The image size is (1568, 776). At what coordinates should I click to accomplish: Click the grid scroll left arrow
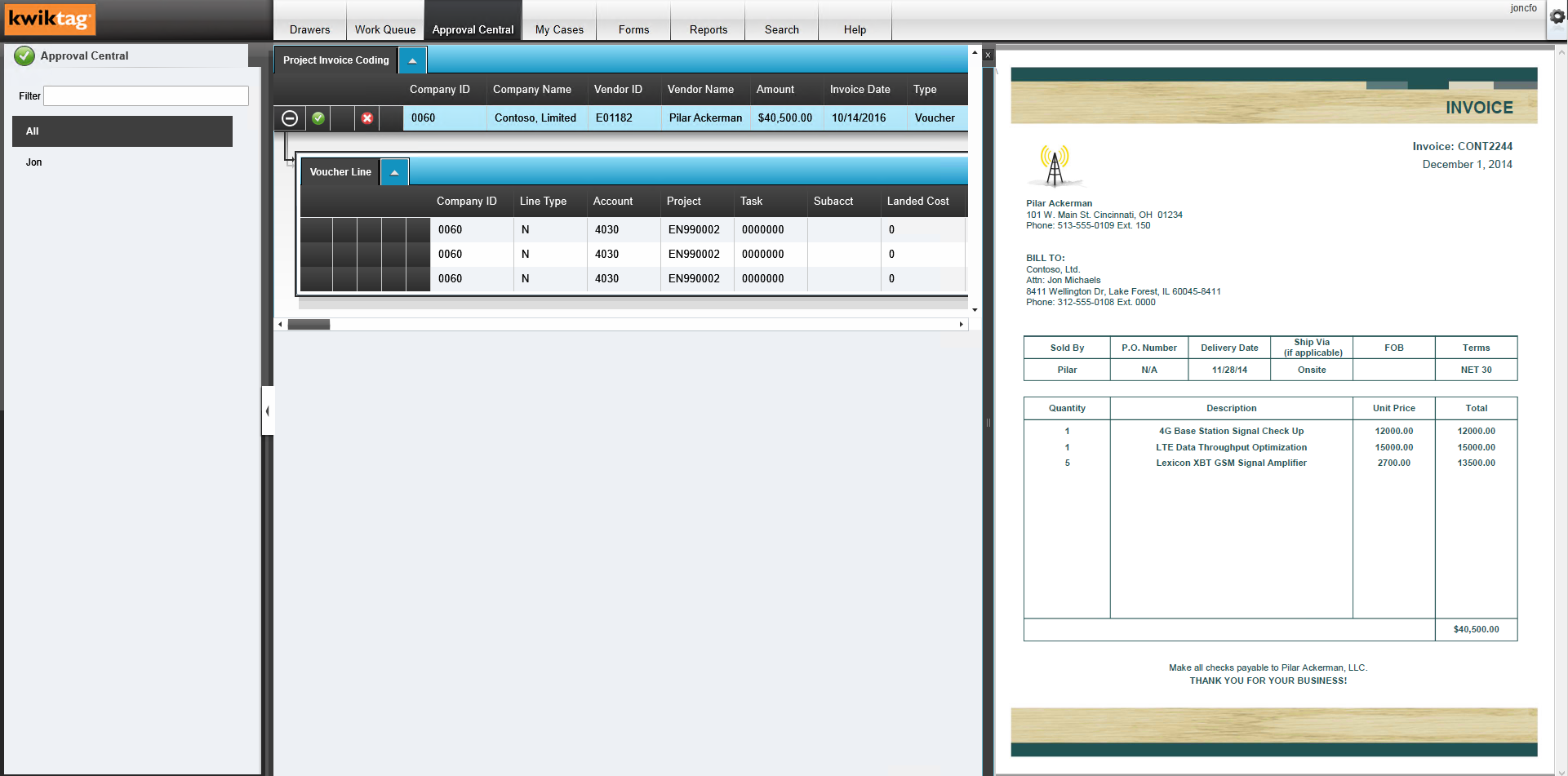point(280,325)
